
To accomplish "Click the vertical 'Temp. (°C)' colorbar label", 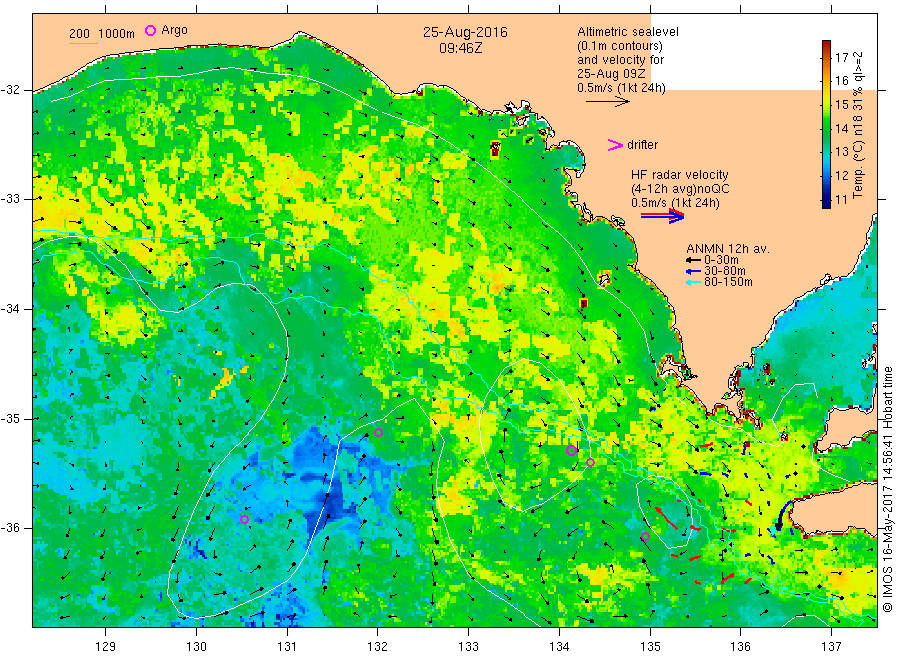I will pos(858,169).
